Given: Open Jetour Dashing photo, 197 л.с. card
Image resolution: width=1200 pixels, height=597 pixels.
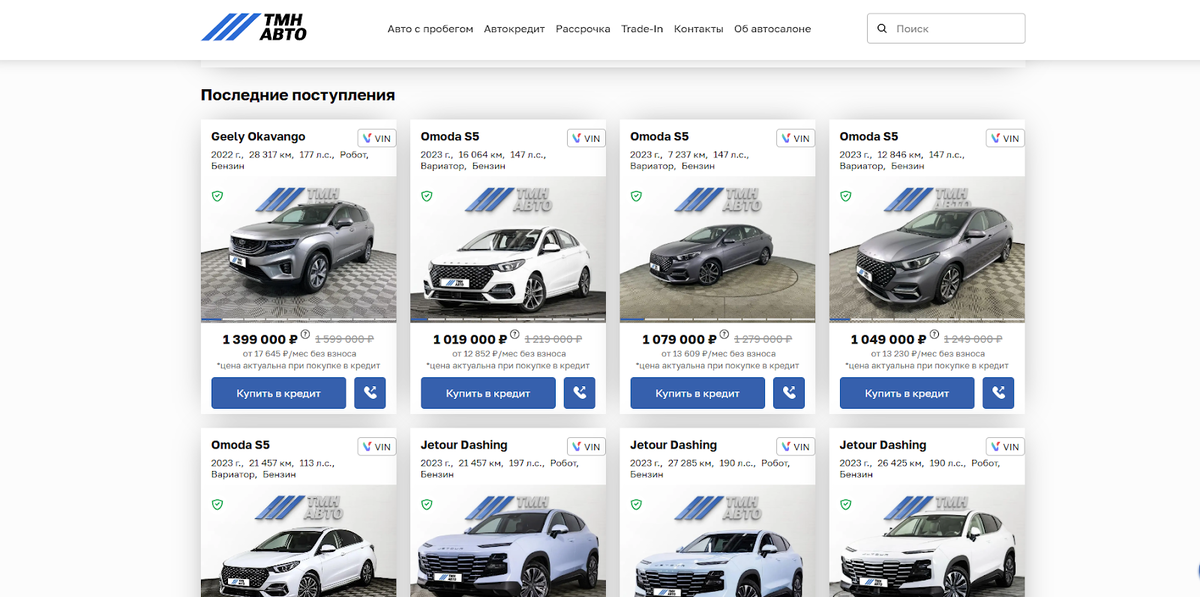Looking at the screenshot, I should coord(508,541).
